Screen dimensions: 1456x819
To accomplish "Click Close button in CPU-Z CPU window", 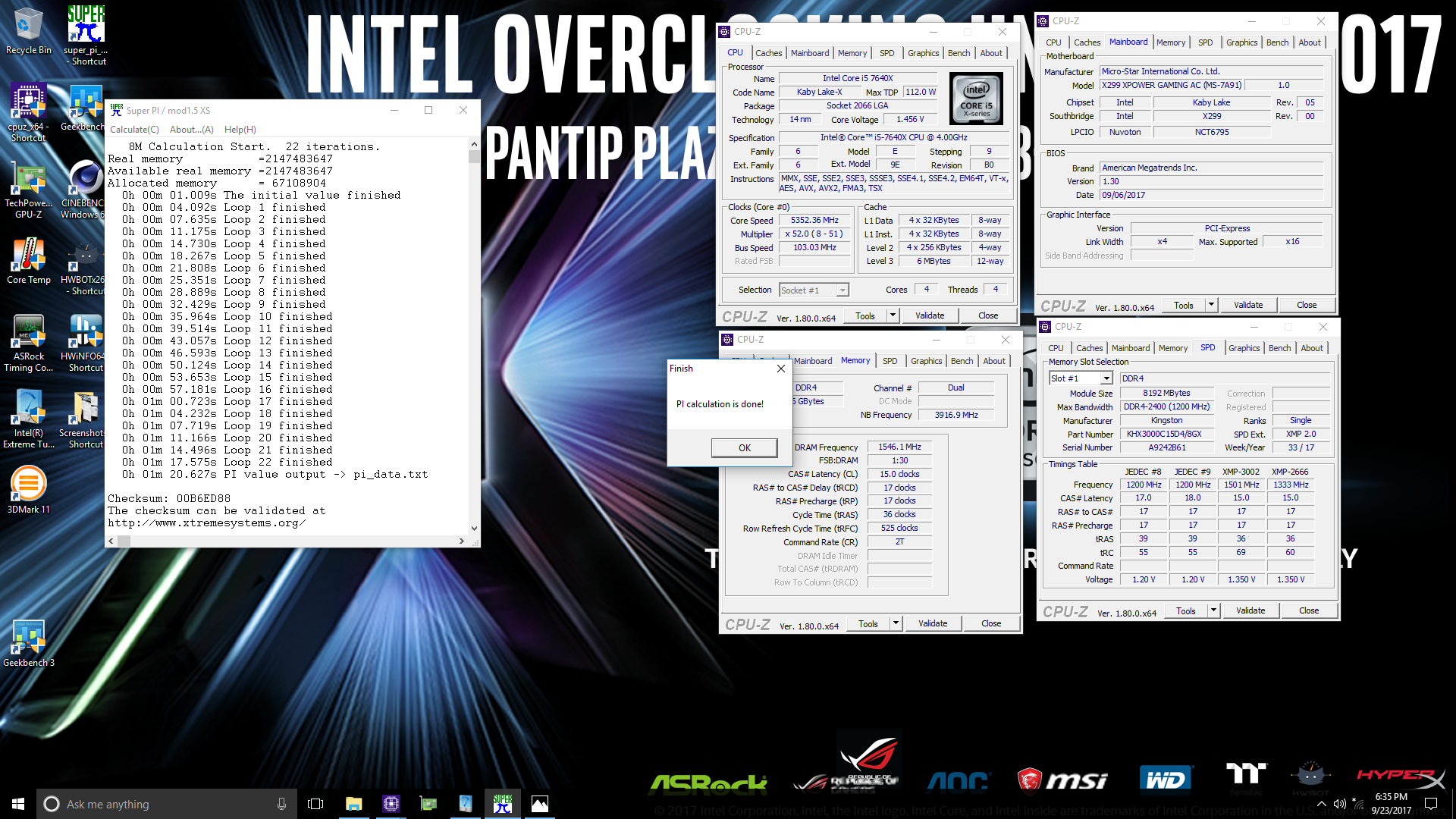I will (x=988, y=315).
